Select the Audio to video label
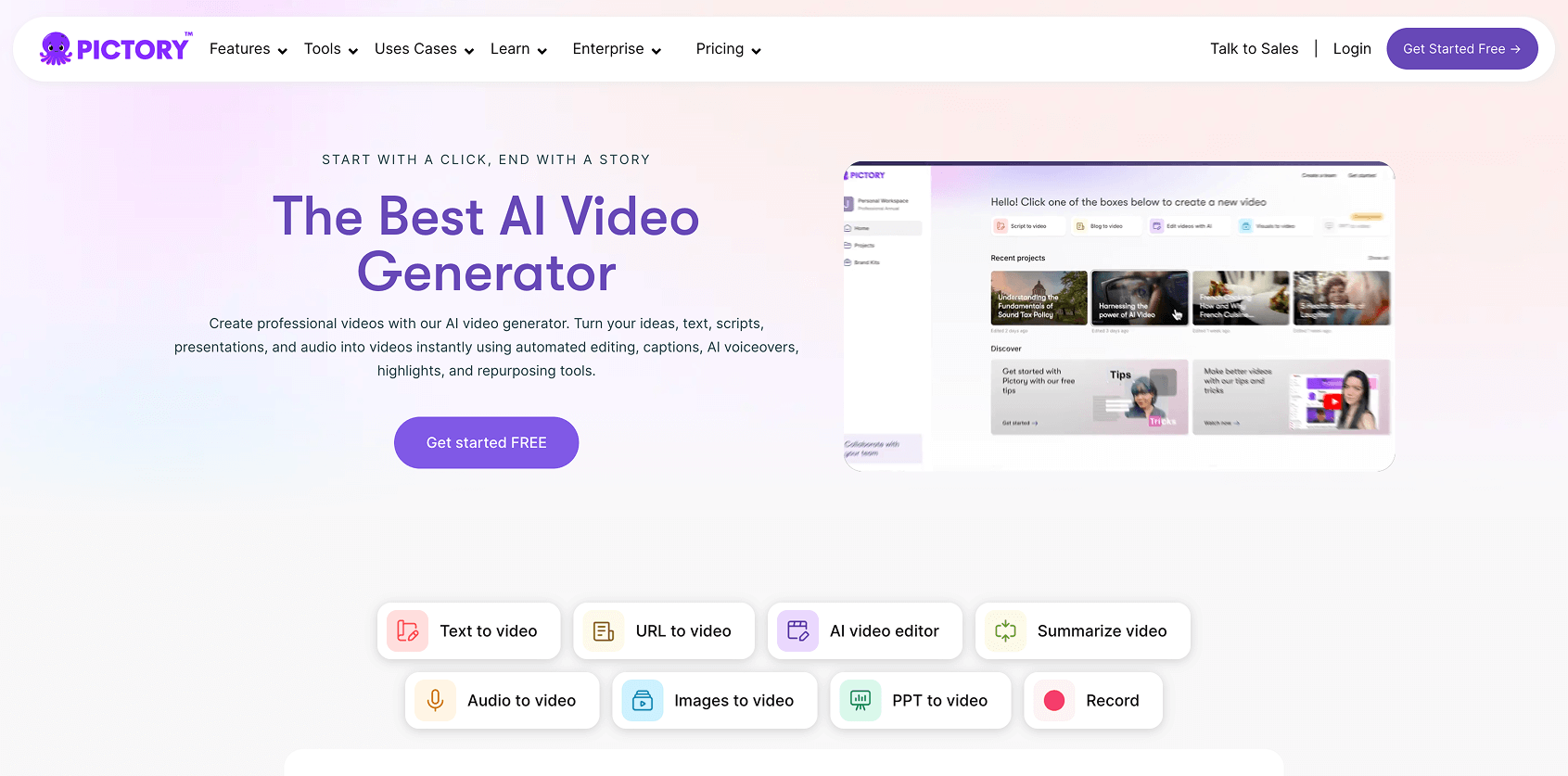The height and width of the screenshot is (776, 1568). 522,701
